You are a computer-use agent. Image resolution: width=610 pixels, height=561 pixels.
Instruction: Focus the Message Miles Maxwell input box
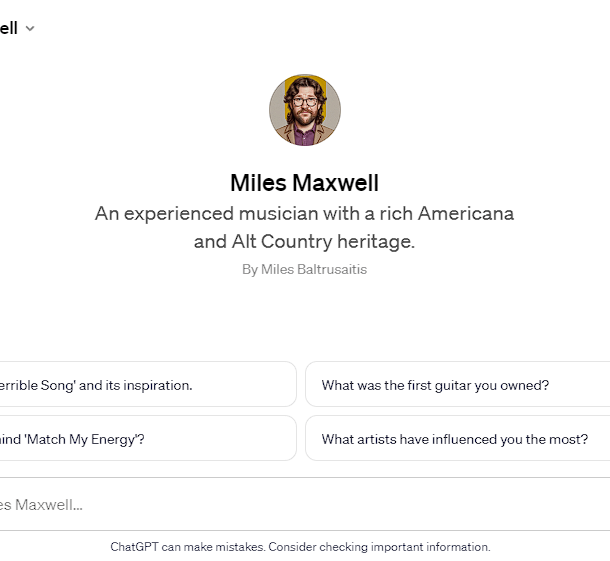(305, 504)
